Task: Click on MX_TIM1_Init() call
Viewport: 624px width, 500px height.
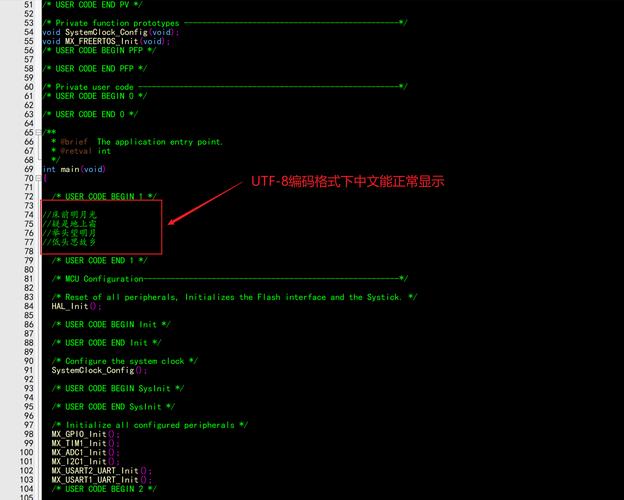Action: tap(85, 443)
